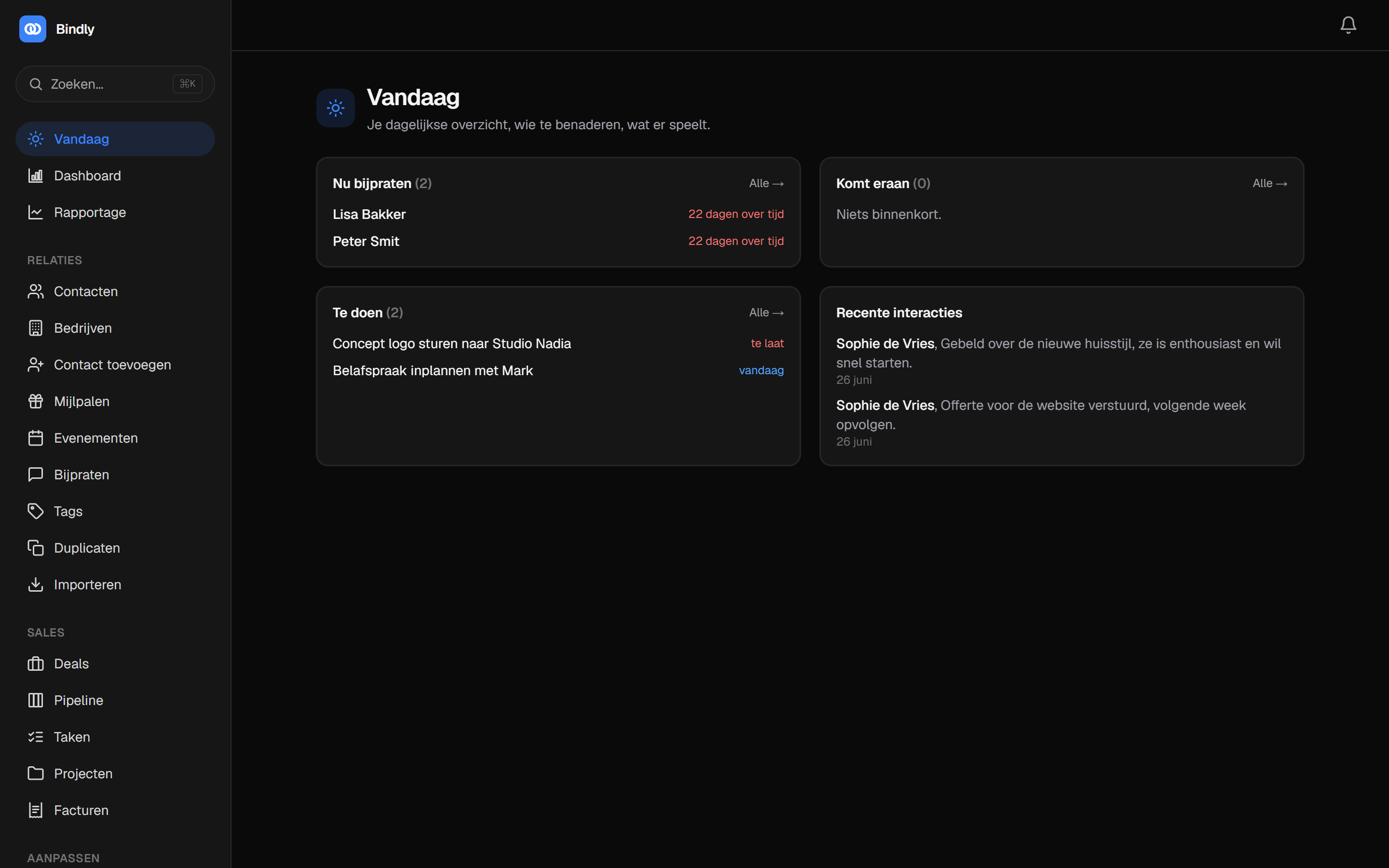Click Peter Smit's 22 dagen over tijd label
This screenshot has width=1389, height=868.
click(736, 241)
